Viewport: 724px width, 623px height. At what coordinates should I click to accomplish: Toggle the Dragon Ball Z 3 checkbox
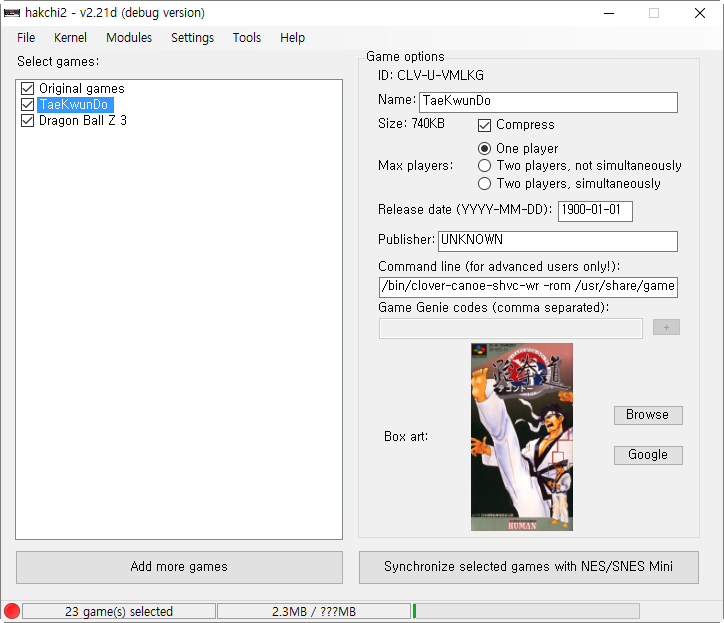[28, 121]
